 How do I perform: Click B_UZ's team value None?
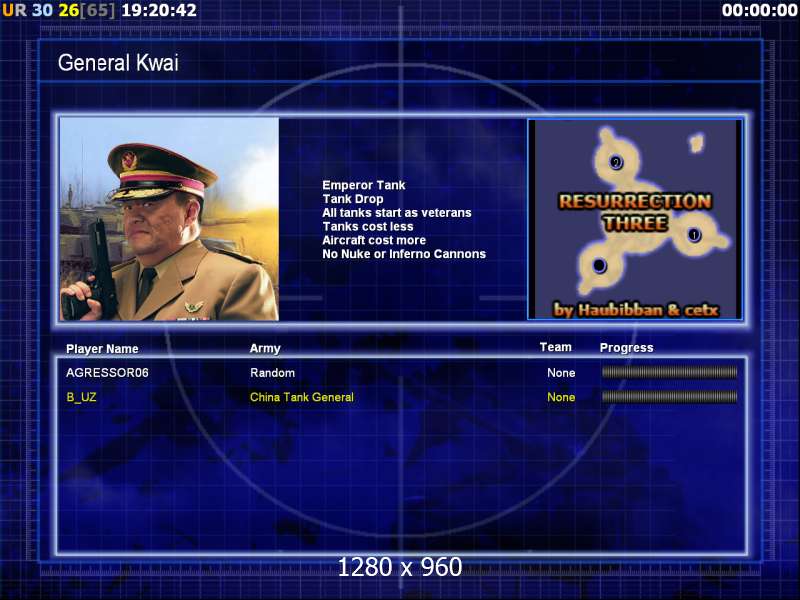click(561, 397)
